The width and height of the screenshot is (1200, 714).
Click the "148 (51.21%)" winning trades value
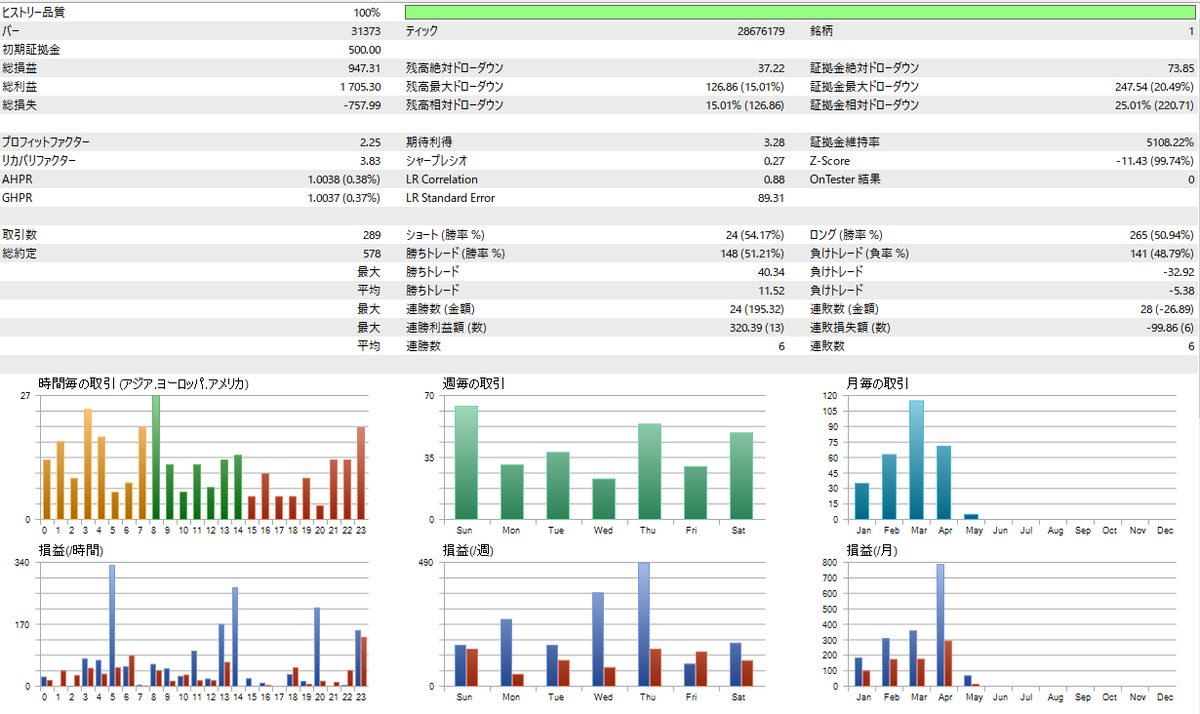752,252
